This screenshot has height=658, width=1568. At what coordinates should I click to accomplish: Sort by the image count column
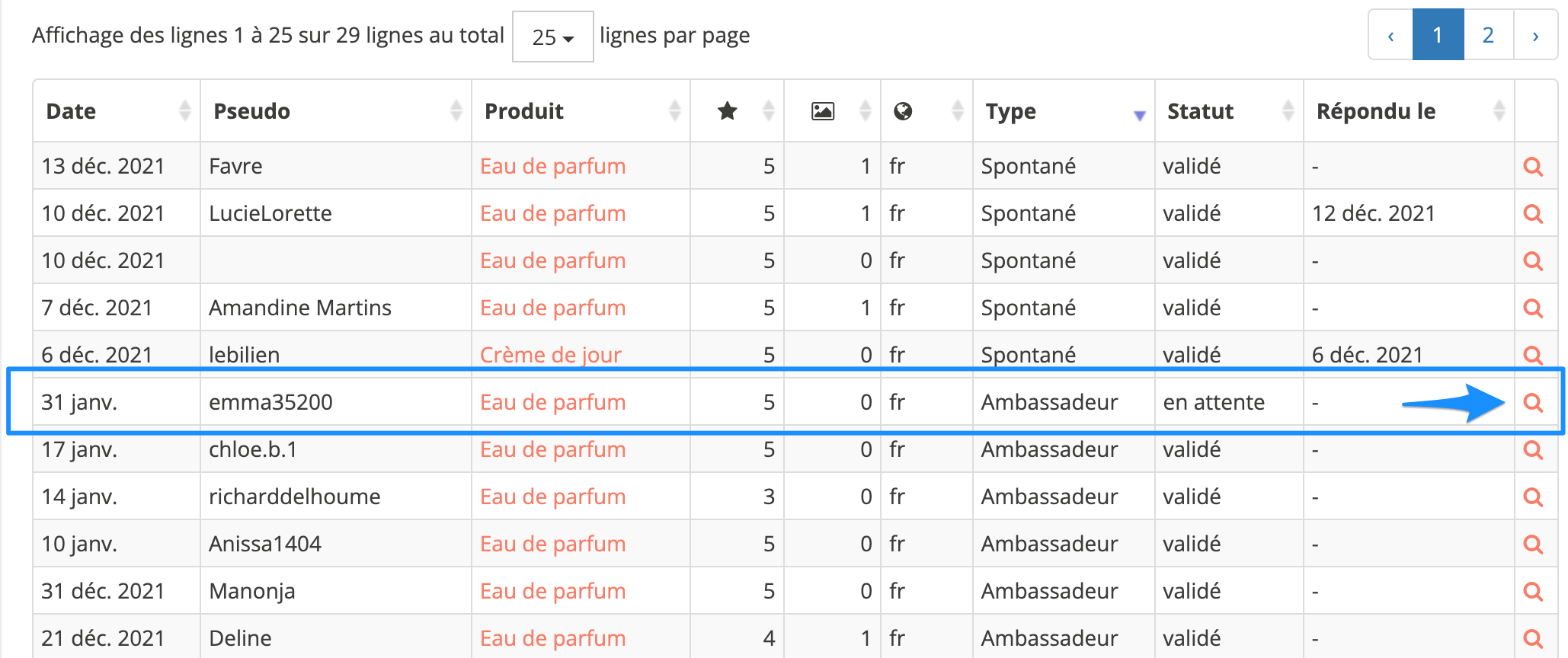pos(832,111)
